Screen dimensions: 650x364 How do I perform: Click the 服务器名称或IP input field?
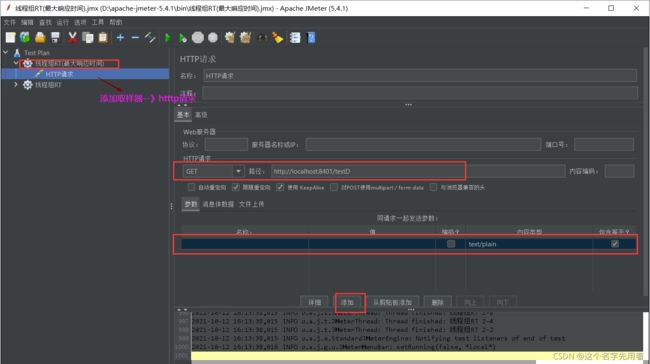[423, 144]
